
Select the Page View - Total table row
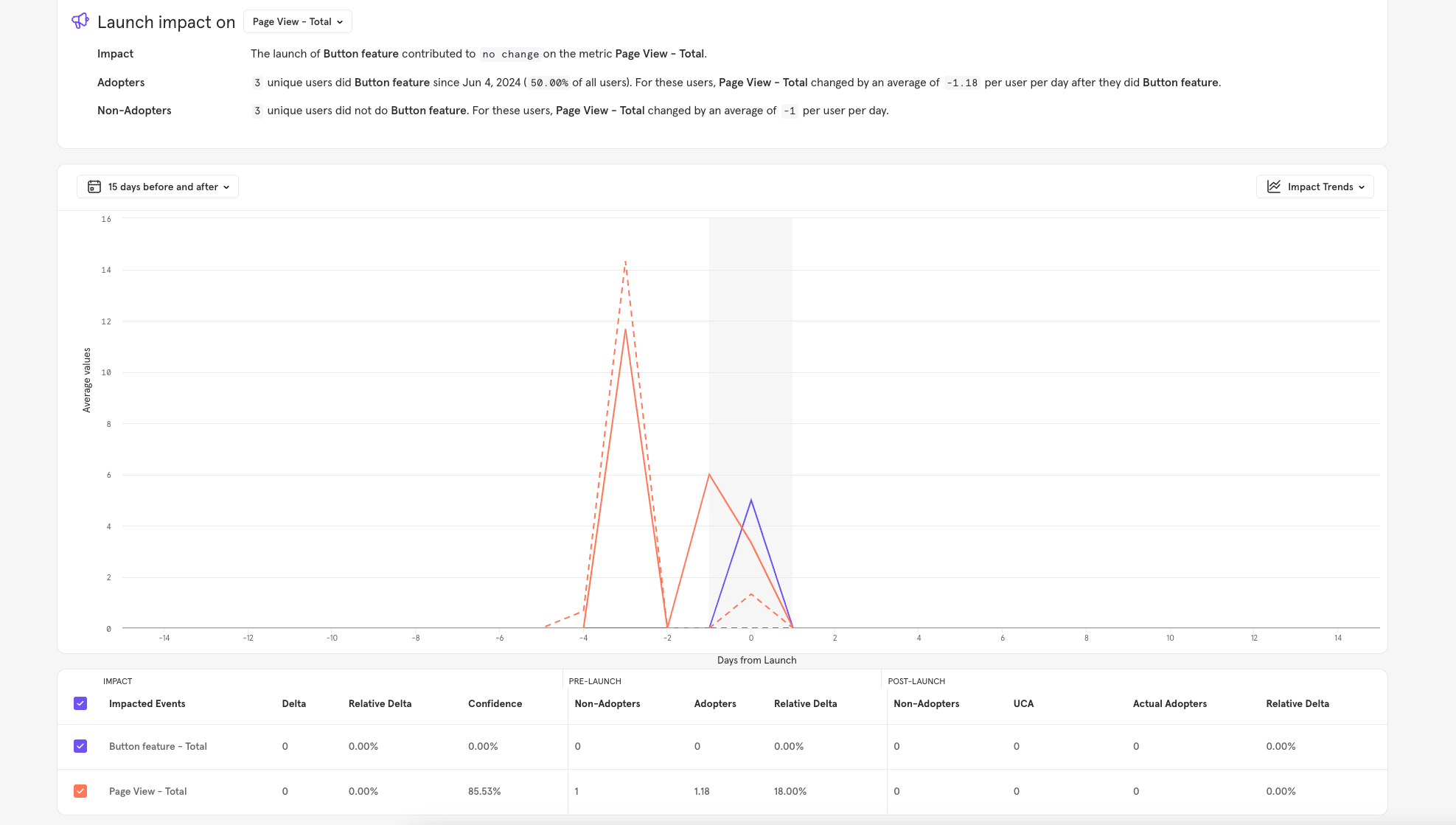(147, 791)
